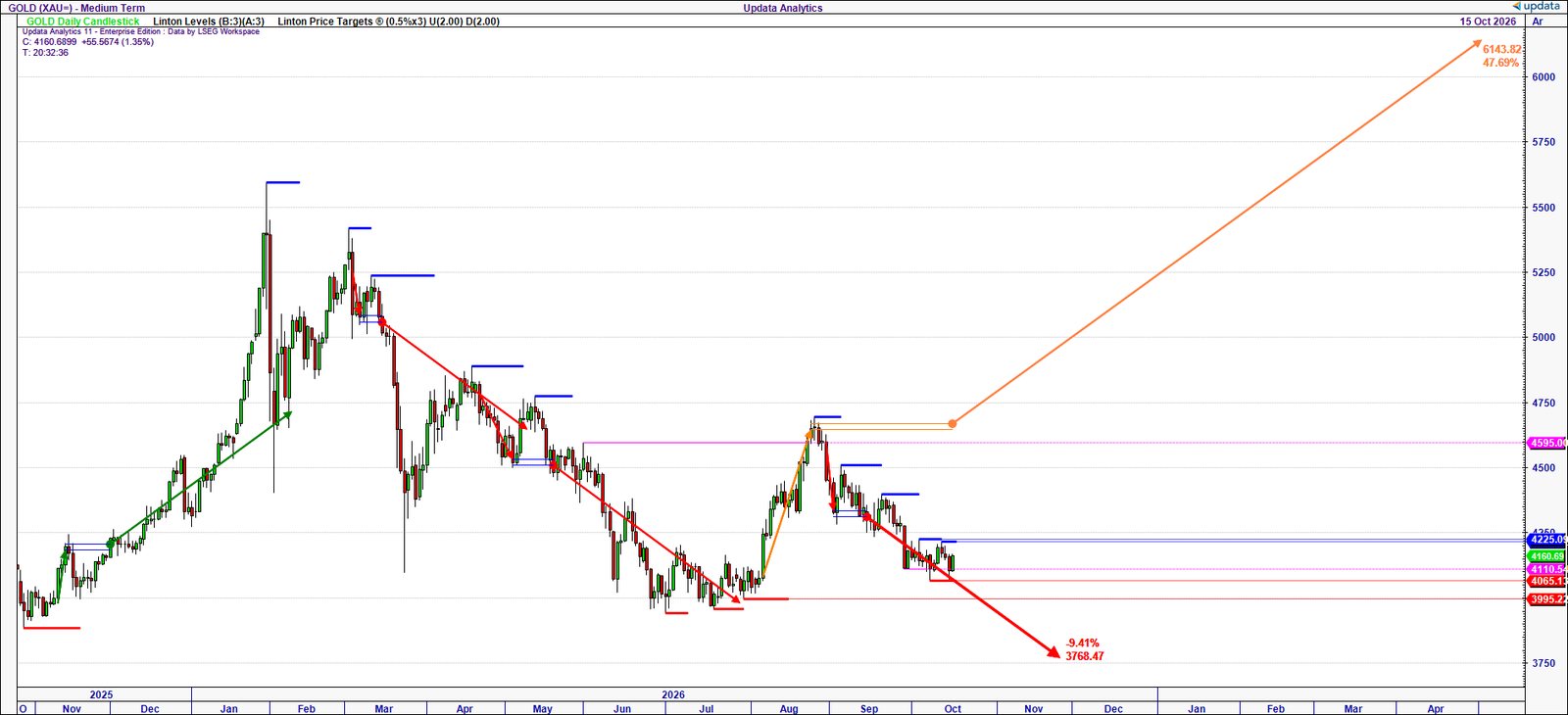Click the red downside arrow head near 3768.47

1054,653
